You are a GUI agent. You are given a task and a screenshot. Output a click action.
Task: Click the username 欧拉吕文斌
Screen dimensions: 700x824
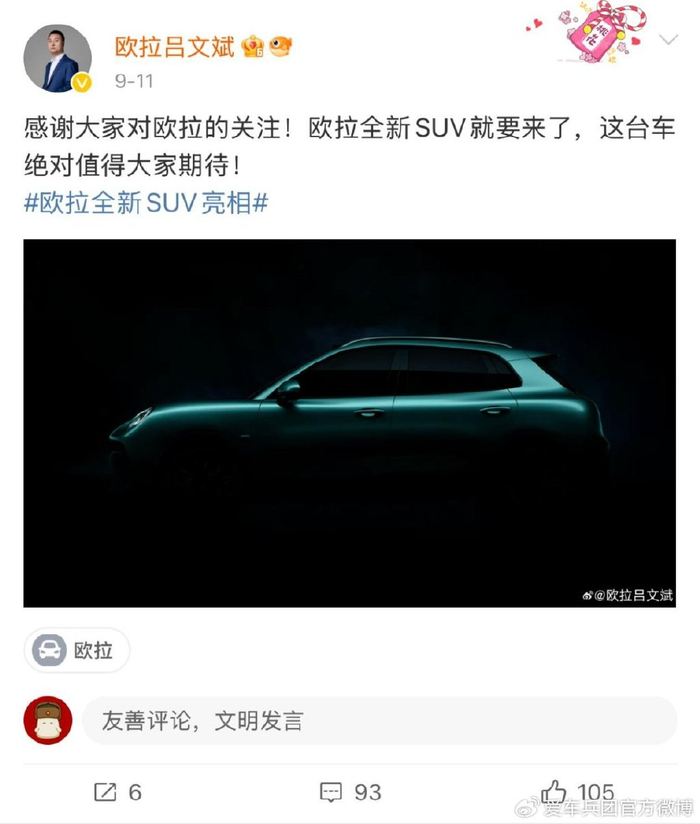pyautogui.click(x=174, y=47)
